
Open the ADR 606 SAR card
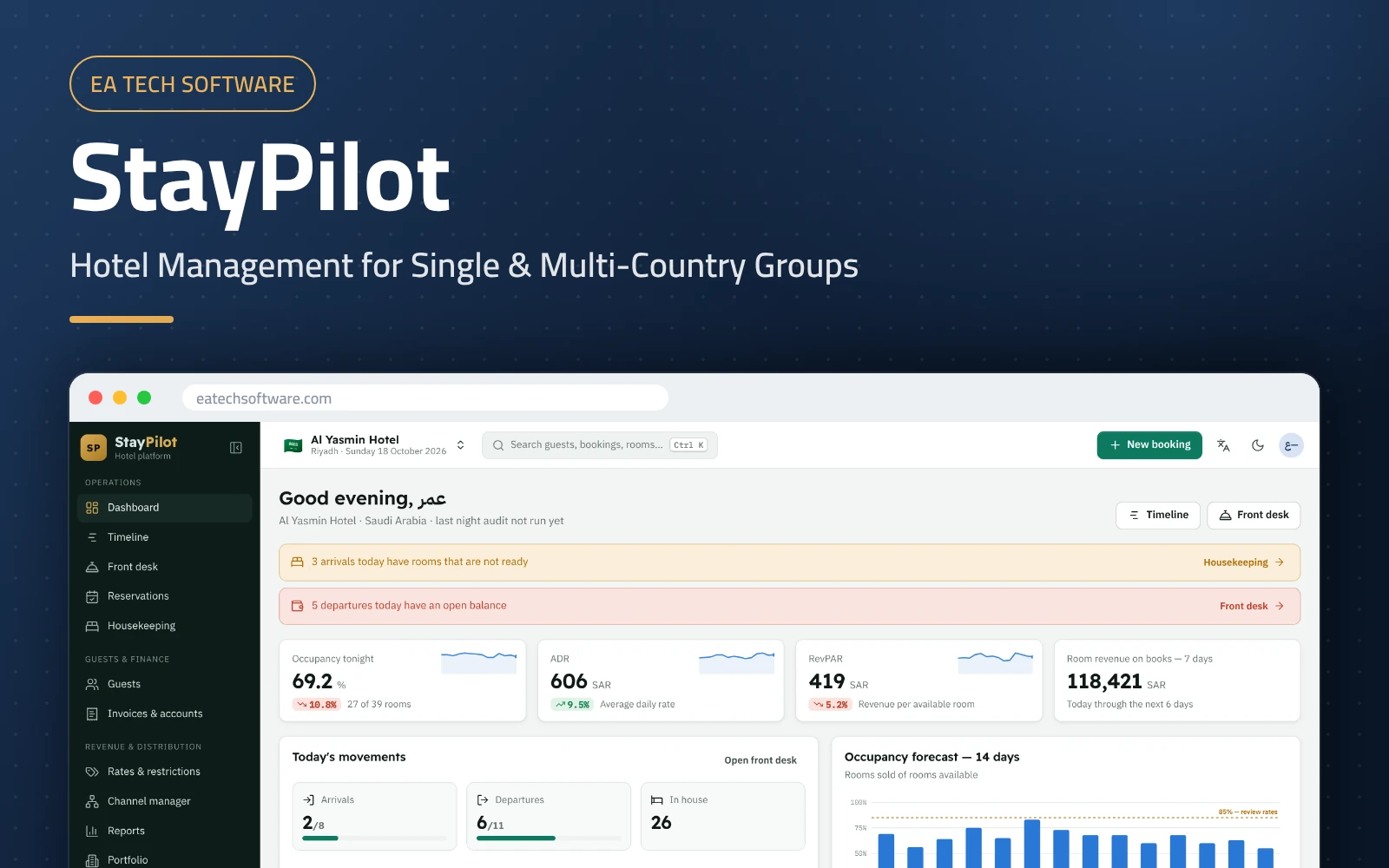pos(661,681)
